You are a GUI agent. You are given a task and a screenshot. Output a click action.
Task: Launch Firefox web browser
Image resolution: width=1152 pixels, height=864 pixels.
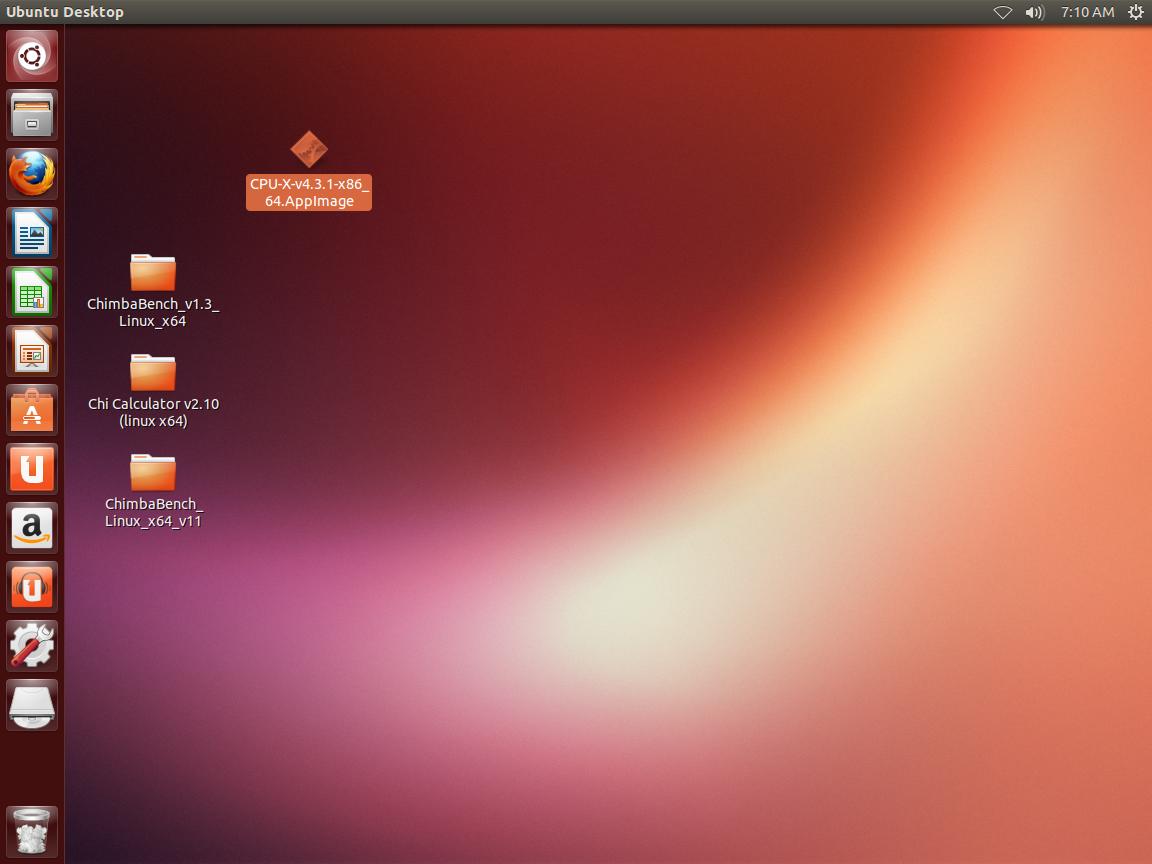[x=32, y=173]
